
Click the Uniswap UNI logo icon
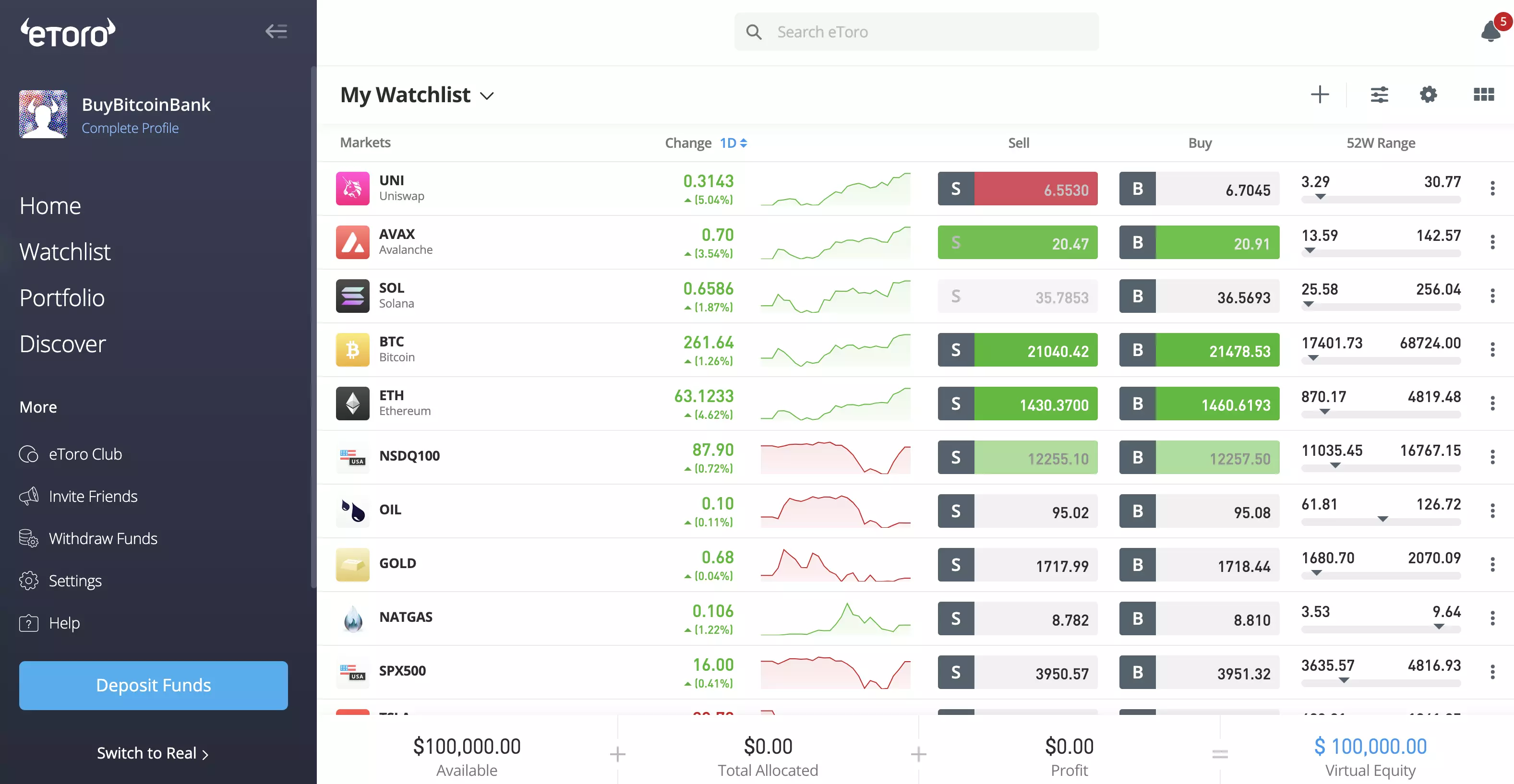(x=353, y=189)
